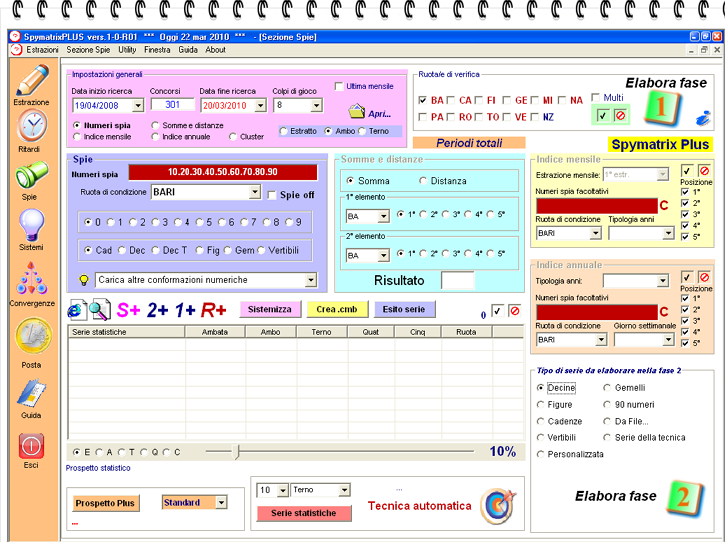Open the Posta euro coin icon

pos(32,336)
